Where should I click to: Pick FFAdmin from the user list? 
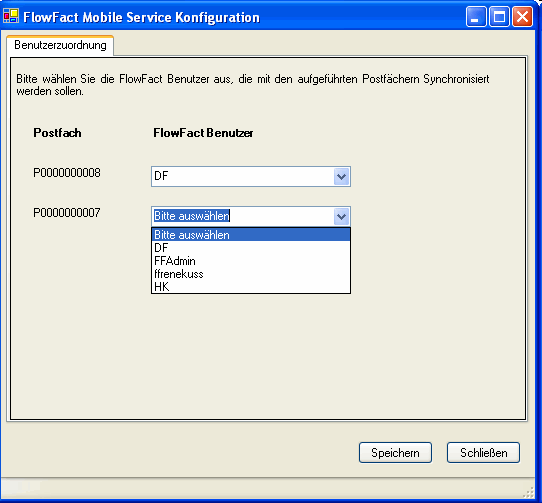click(251, 261)
